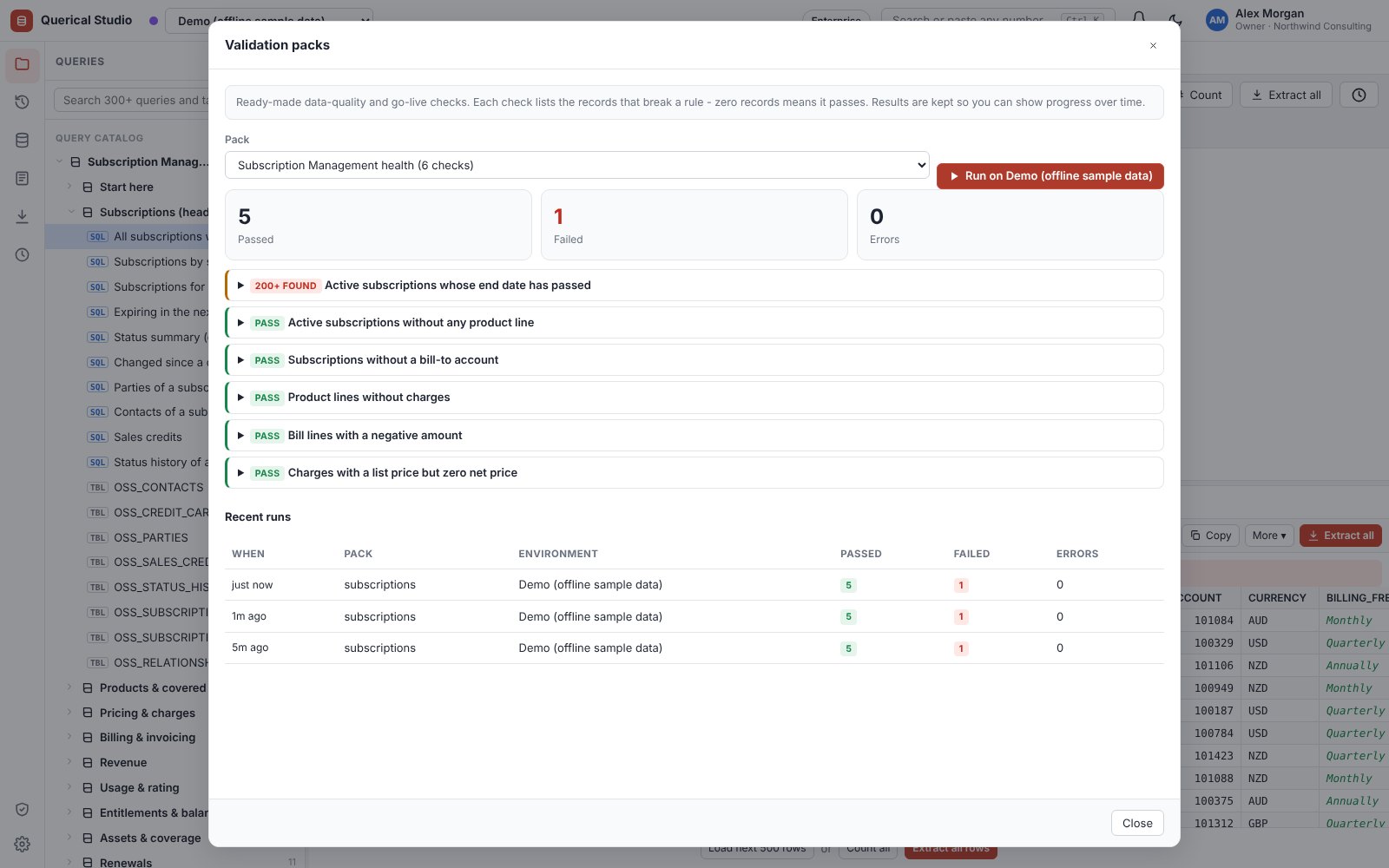This screenshot has width=1389, height=868.
Task: Open the folder icon in left sidebar
Action: click(23, 64)
